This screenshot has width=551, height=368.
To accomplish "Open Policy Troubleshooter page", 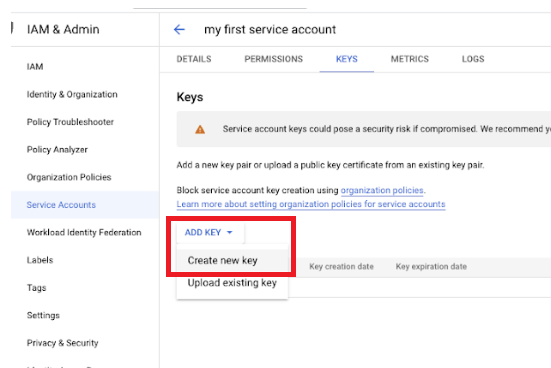I will click(x=70, y=122).
